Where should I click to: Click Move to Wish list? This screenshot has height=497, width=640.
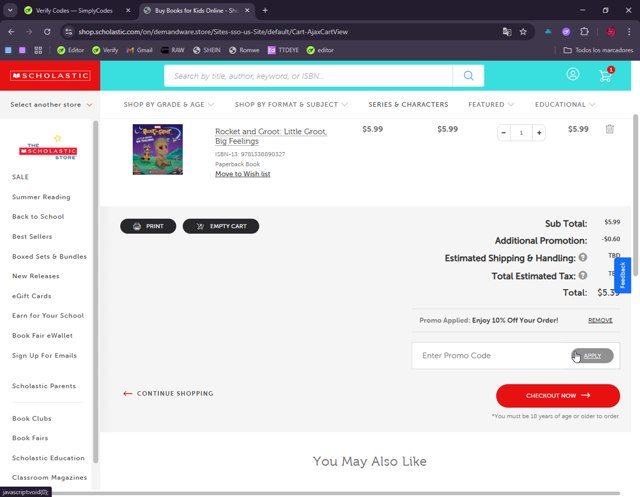tap(242, 174)
